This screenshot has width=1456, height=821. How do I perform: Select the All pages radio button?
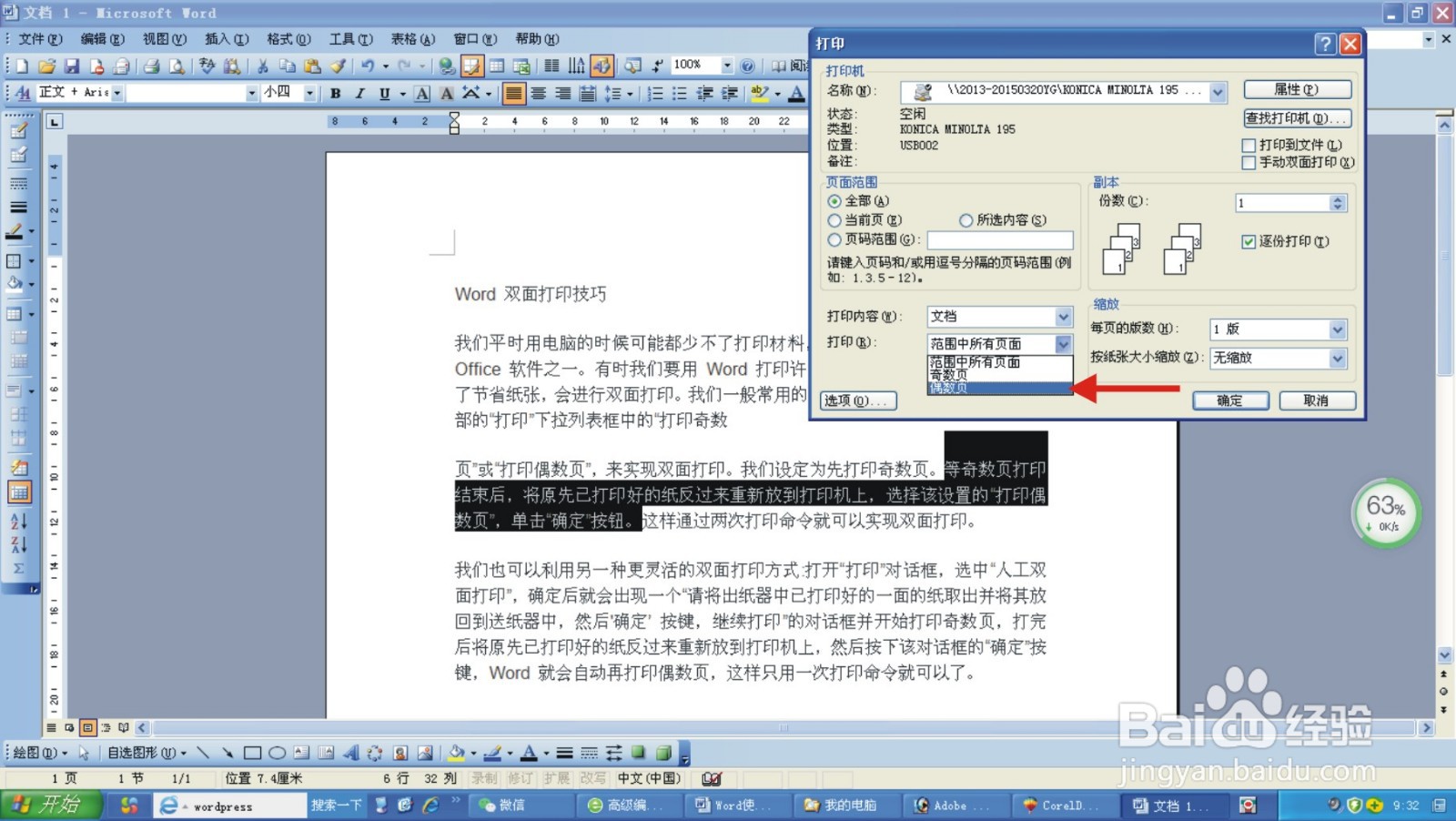click(x=834, y=201)
